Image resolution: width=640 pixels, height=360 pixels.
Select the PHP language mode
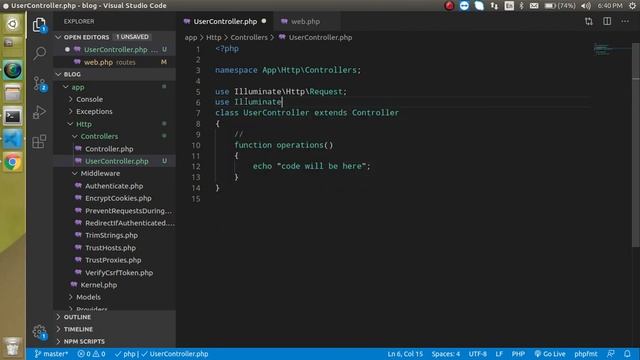(x=518, y=354)
